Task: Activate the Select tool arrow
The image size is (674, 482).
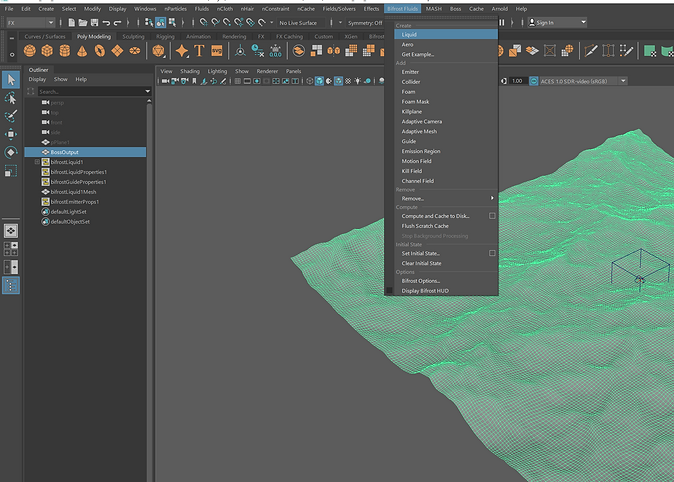Action: 11,80
